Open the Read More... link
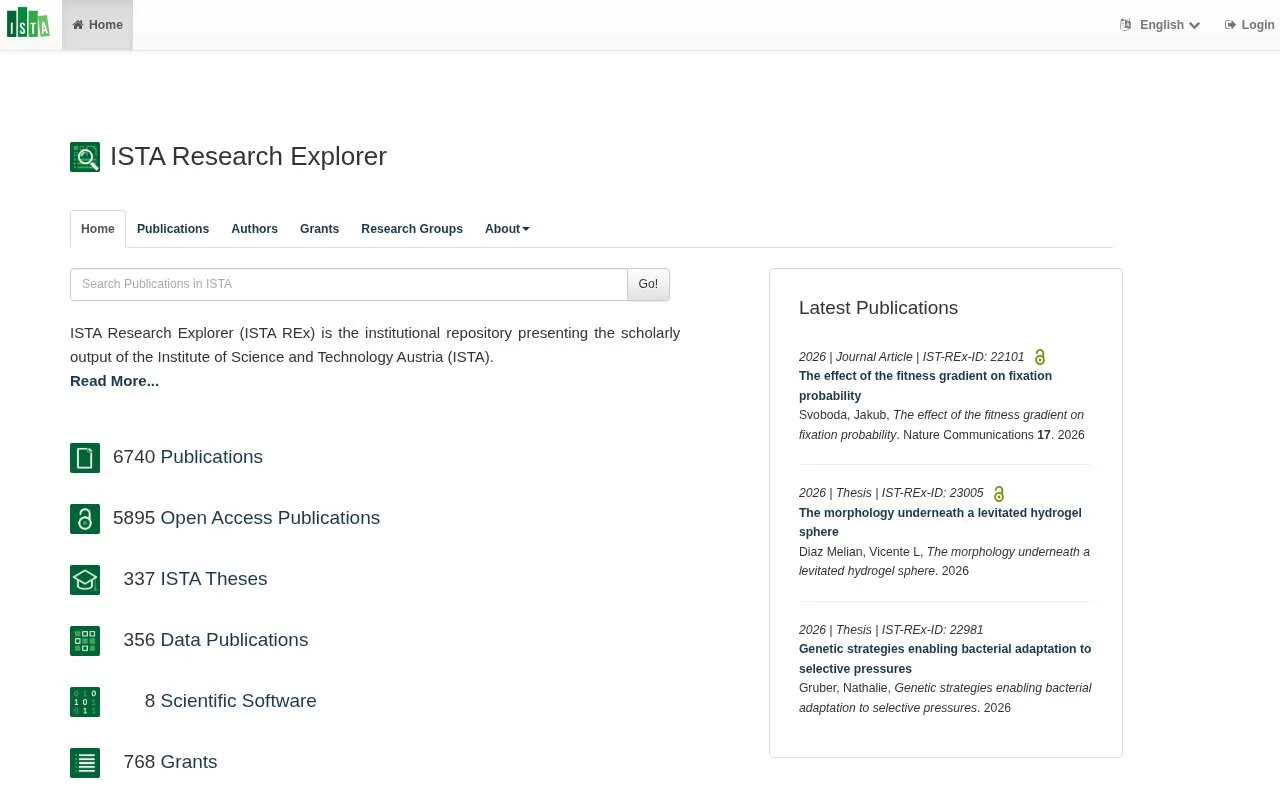This screenshot has height=800, width=1280. tap(114, 381)
